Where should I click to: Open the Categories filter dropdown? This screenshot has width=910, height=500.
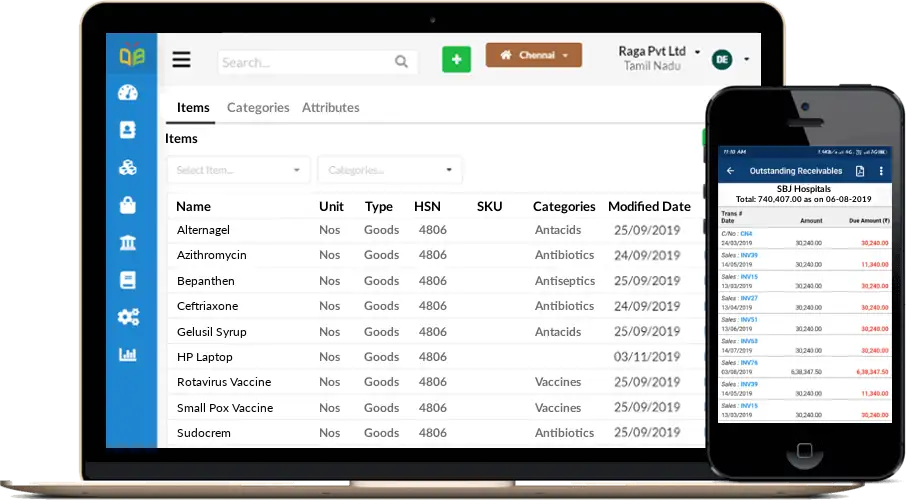click(389, 170)
